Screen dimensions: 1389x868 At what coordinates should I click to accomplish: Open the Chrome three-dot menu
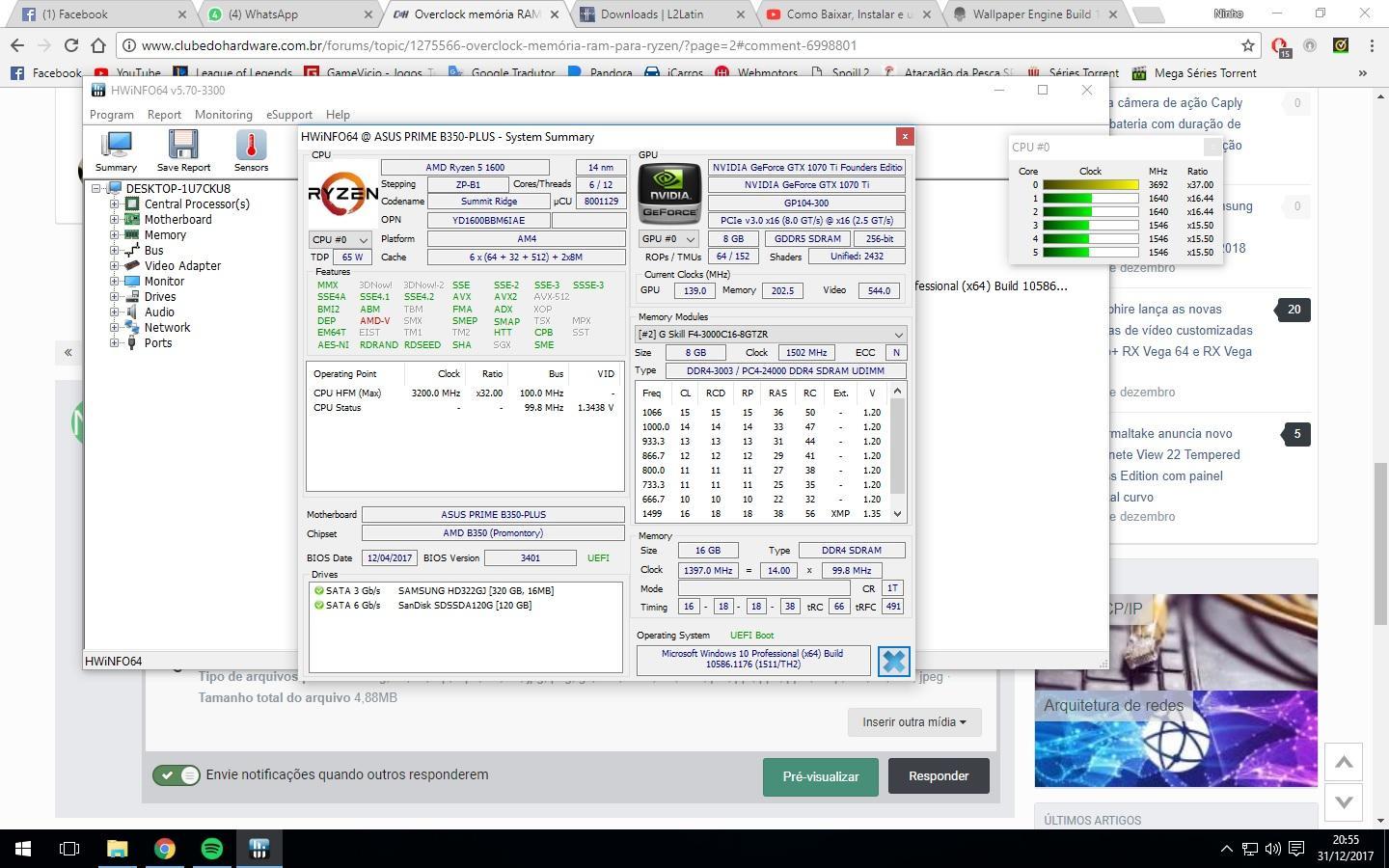(x=1372, y=45)
